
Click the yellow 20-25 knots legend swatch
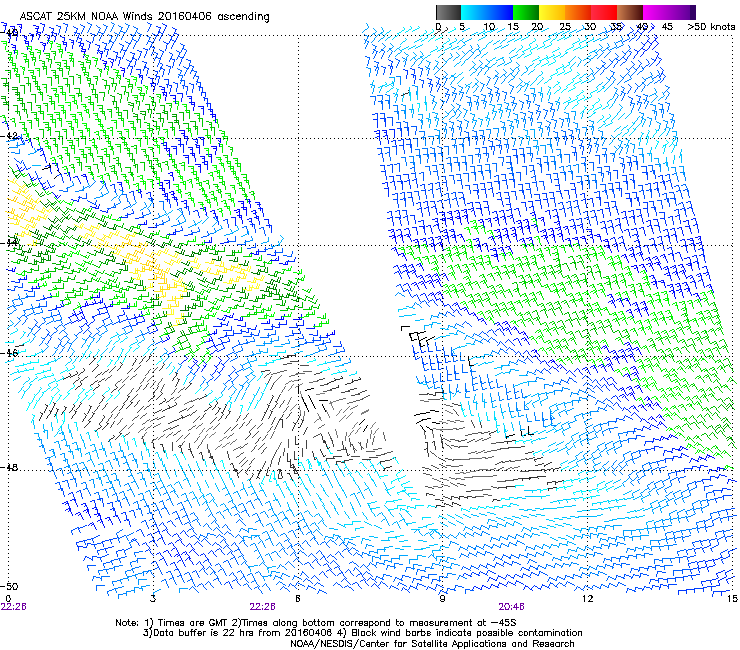point(552,12)
